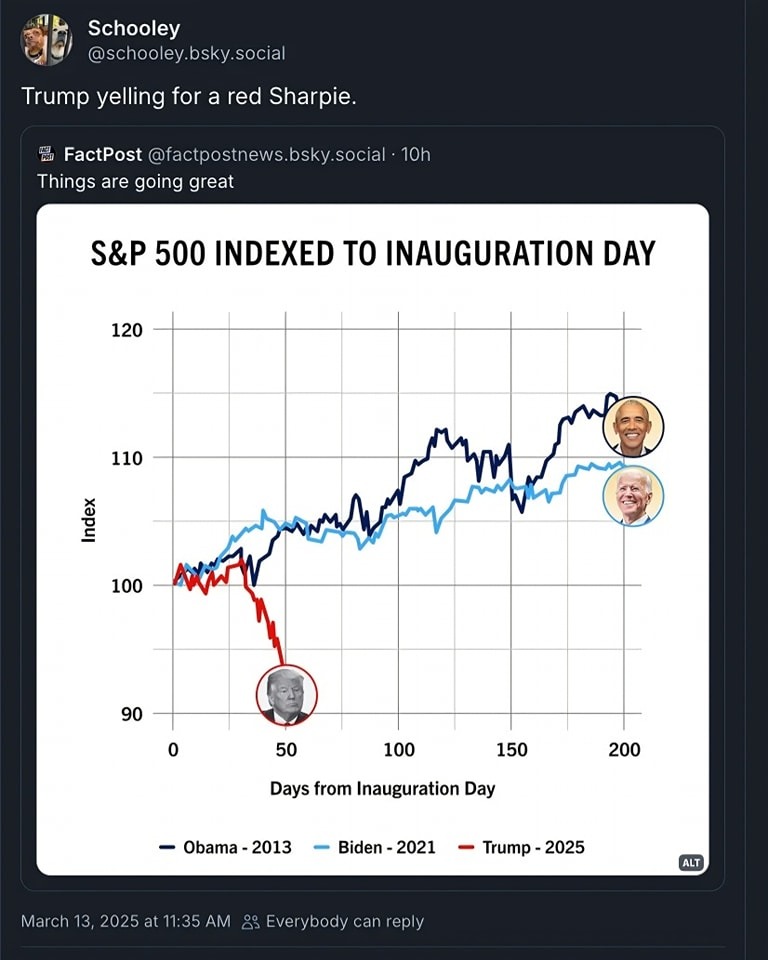Open the ALT badge on the chart image
The image size is (768, 960).
[690, 862]
